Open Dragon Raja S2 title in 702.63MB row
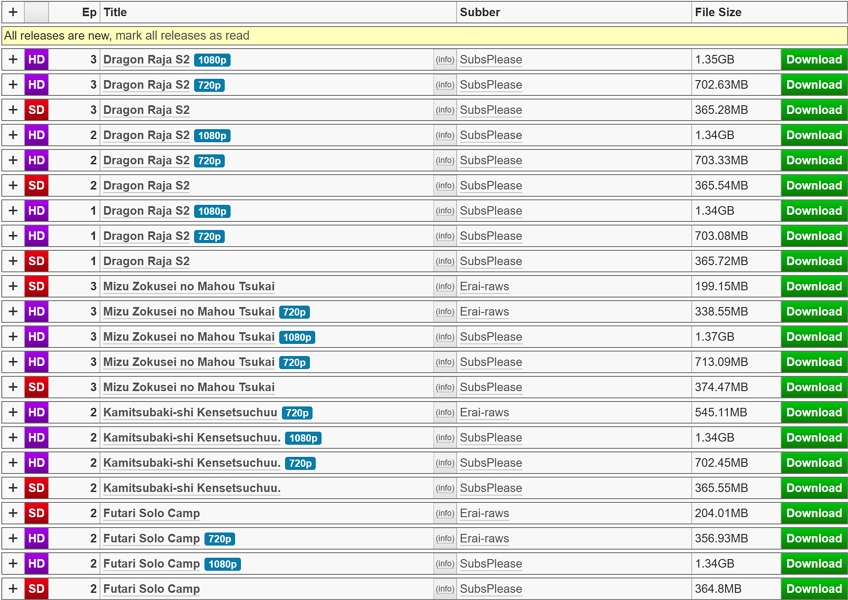This screenshot has width=848, height=600. (x=147, y=85)
